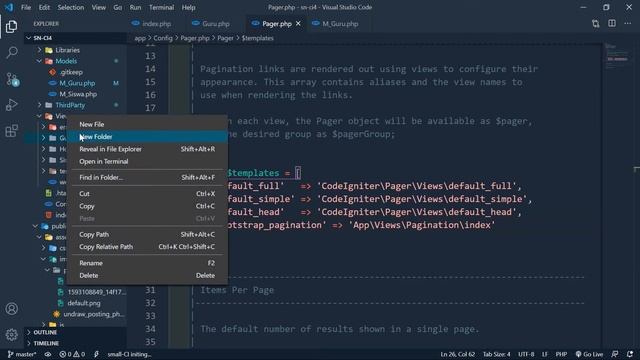Choose Delete from context menu
The width and height of the screenshot is (640, 360).
point(147,276)
